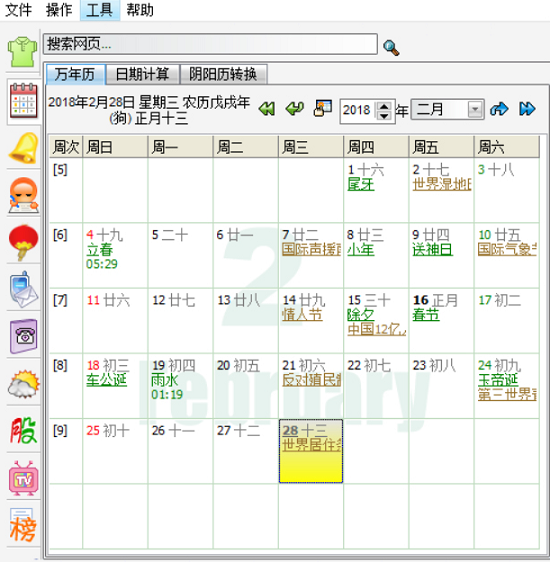Viewport: 550px width, 562px height.
Task: Go to previous year green double arrow
Action: 267,109
